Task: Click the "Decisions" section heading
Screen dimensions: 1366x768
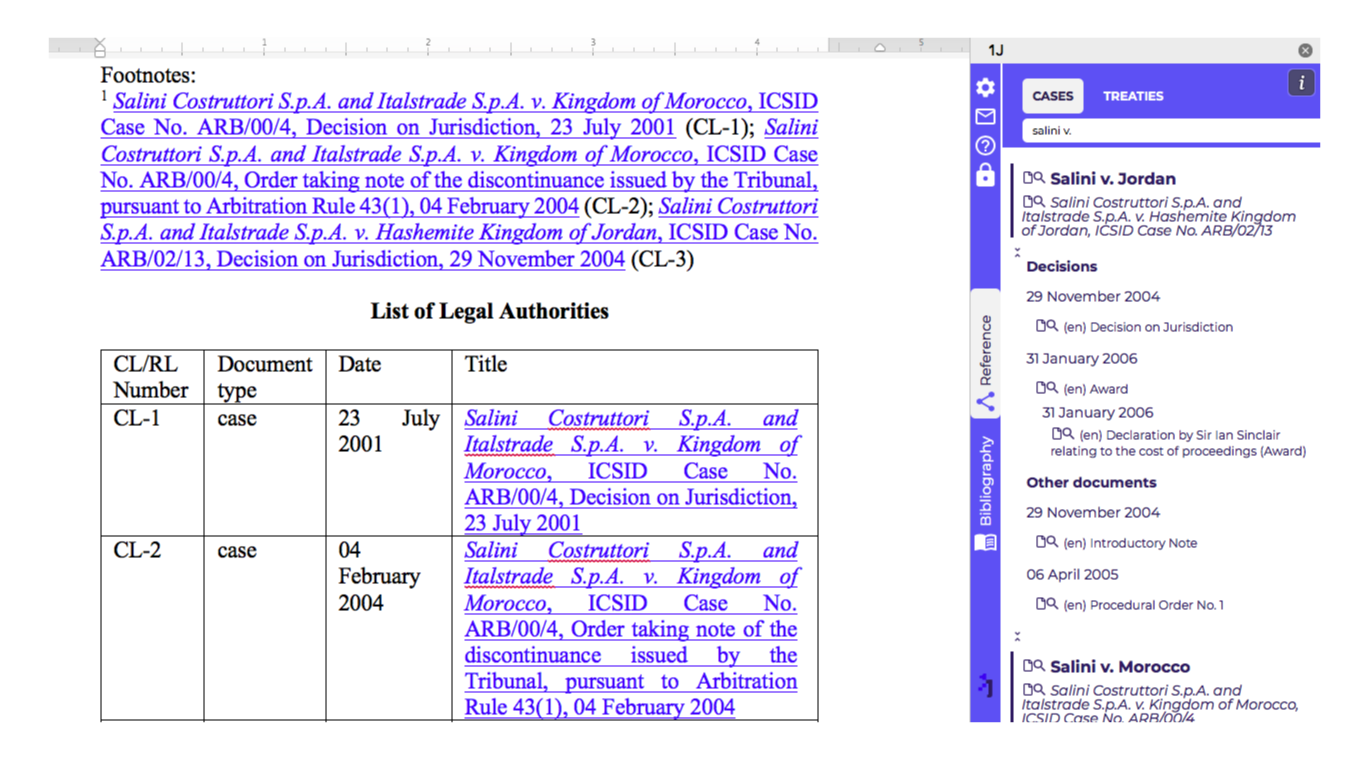Action: pyautogui.click(x=1061, y=266)
